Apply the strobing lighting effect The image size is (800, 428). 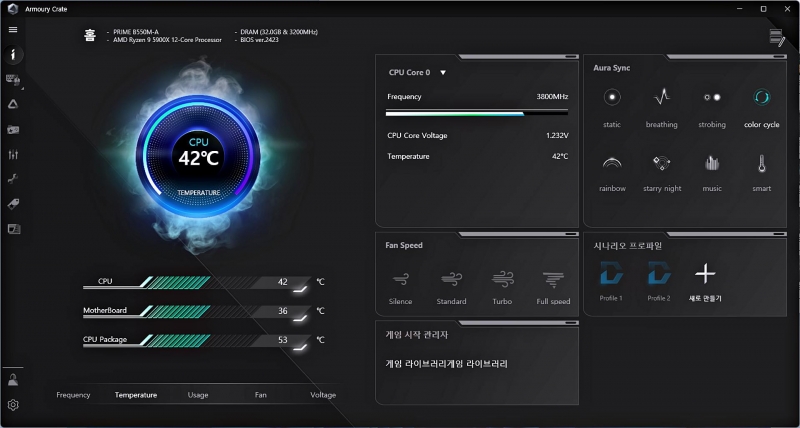click(x=712, y=98)
